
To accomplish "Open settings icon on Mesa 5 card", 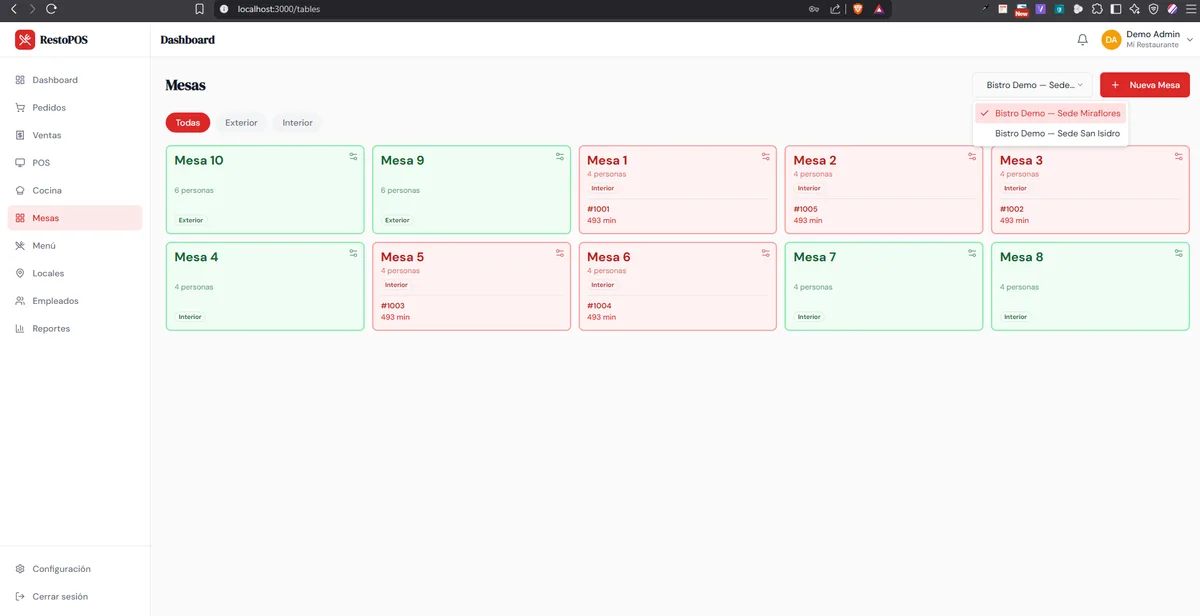I will (x=560, y=253).
